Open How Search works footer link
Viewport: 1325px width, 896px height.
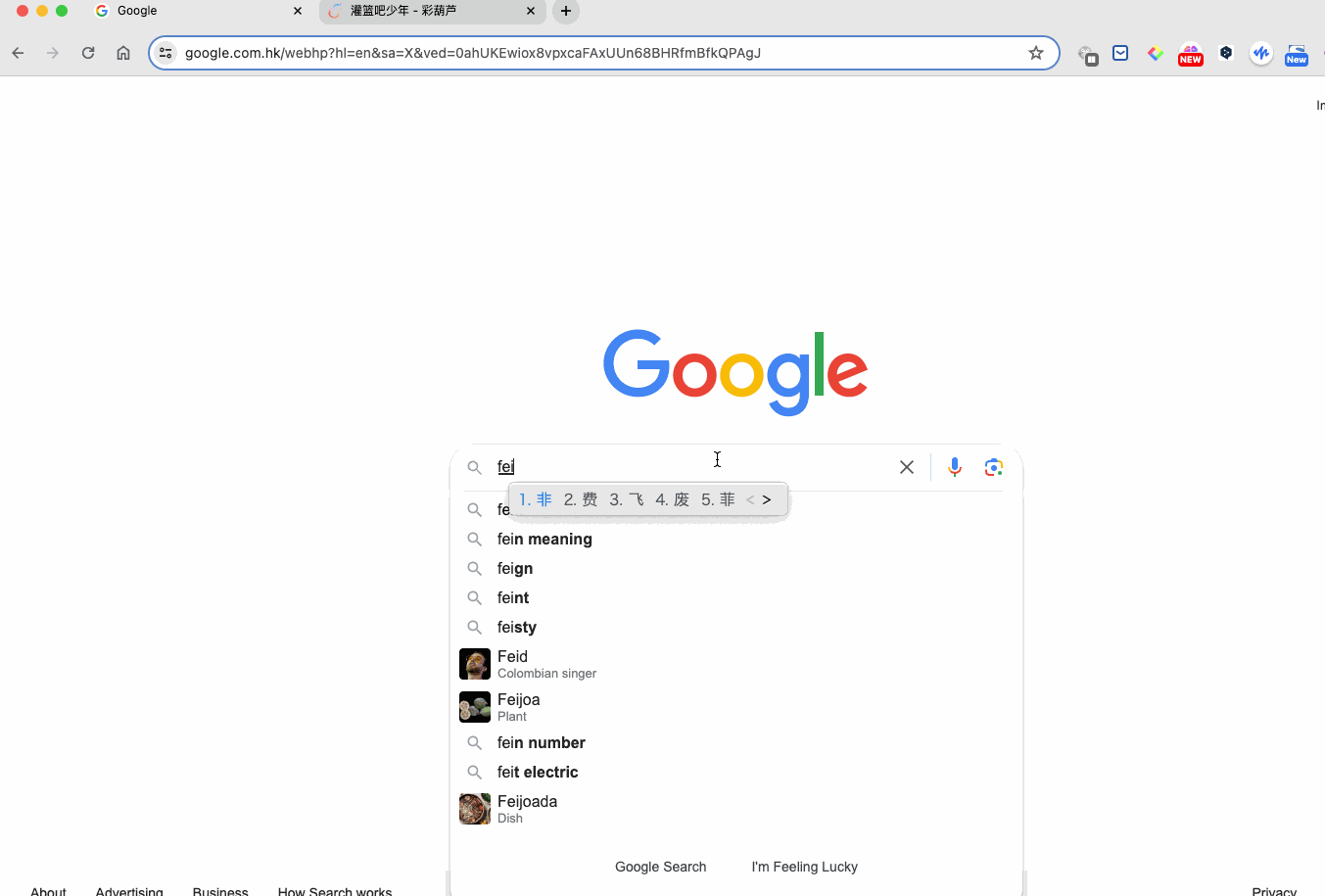(335, 891)
